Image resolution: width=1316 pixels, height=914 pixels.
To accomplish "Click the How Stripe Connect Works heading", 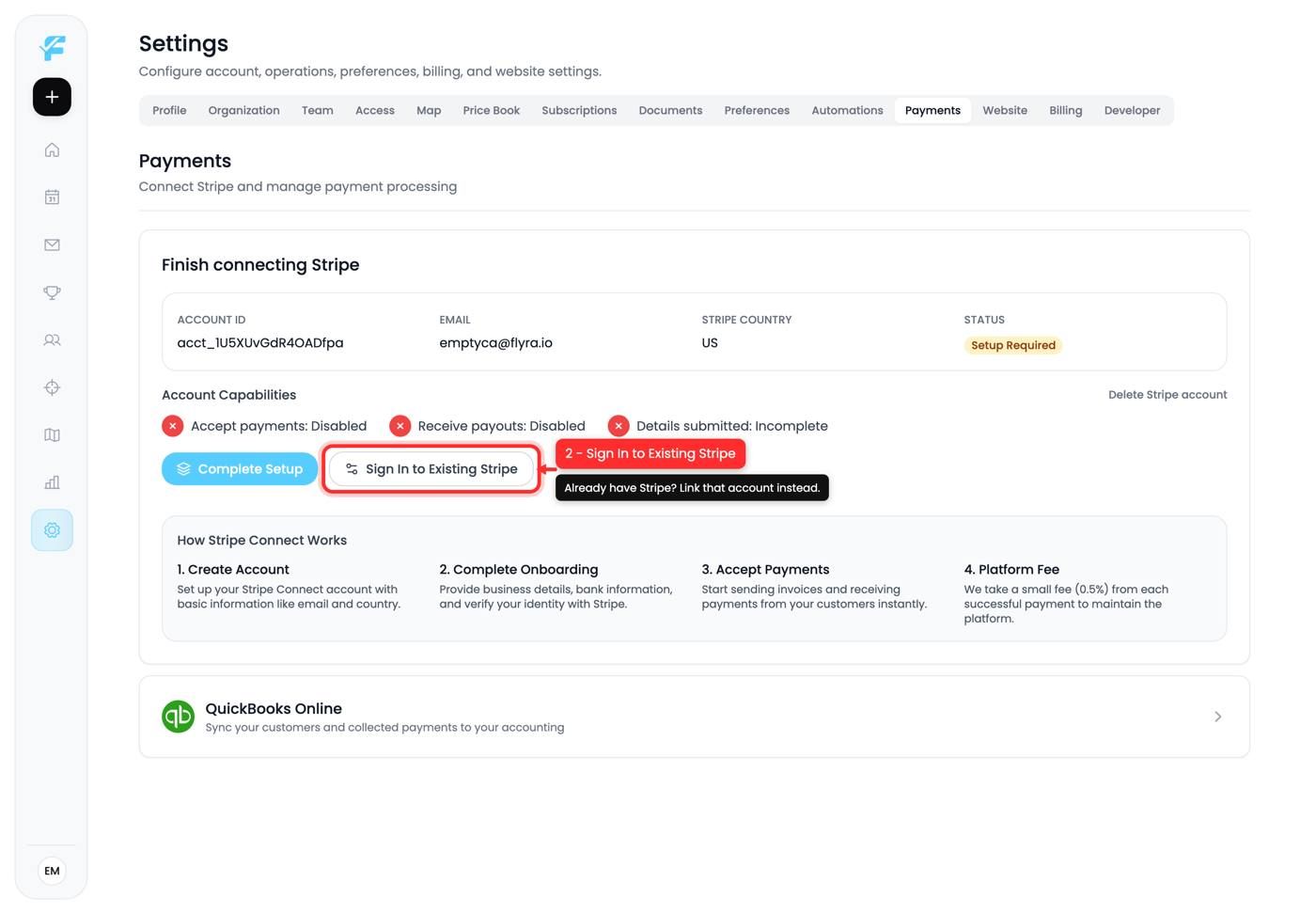I will (x=261, y=541).
